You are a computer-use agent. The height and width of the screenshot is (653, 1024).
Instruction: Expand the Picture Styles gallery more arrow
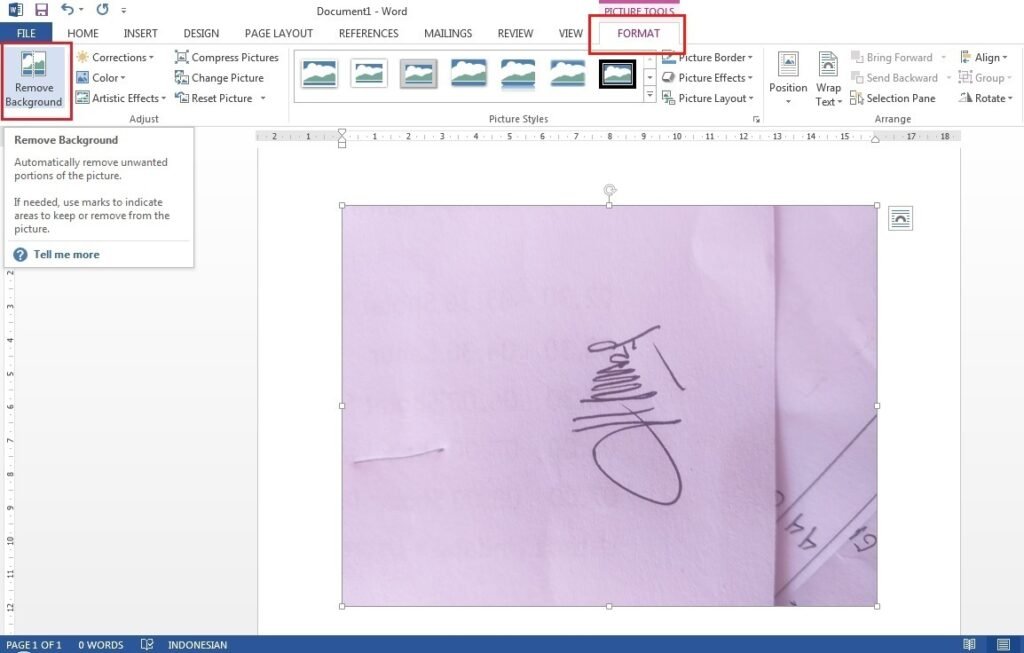649,96
